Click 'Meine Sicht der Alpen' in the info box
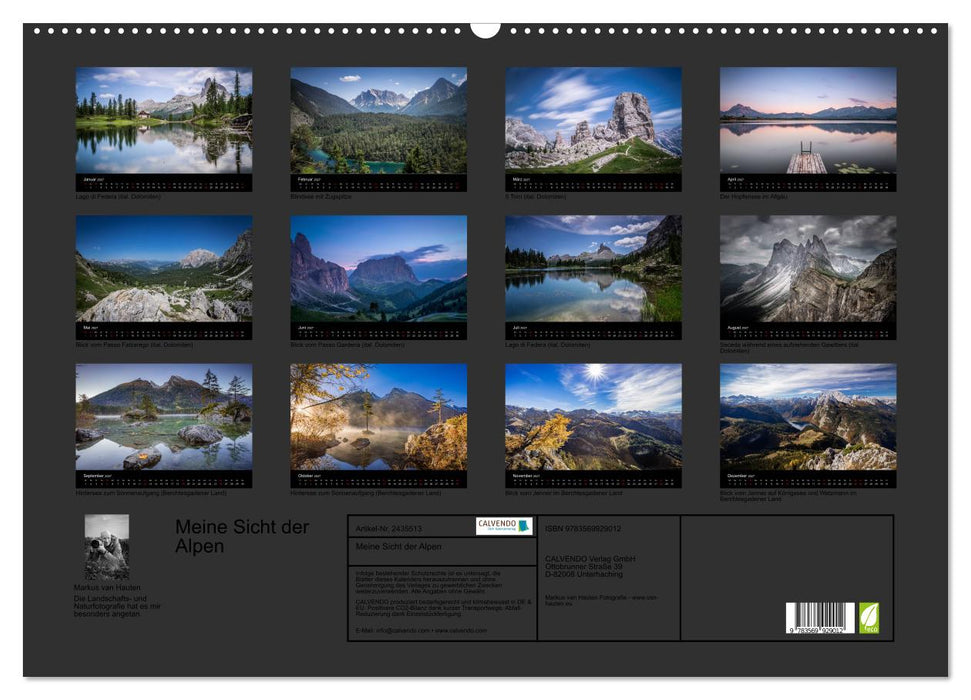This screenshot has height=700, width=971. [398, 546]
